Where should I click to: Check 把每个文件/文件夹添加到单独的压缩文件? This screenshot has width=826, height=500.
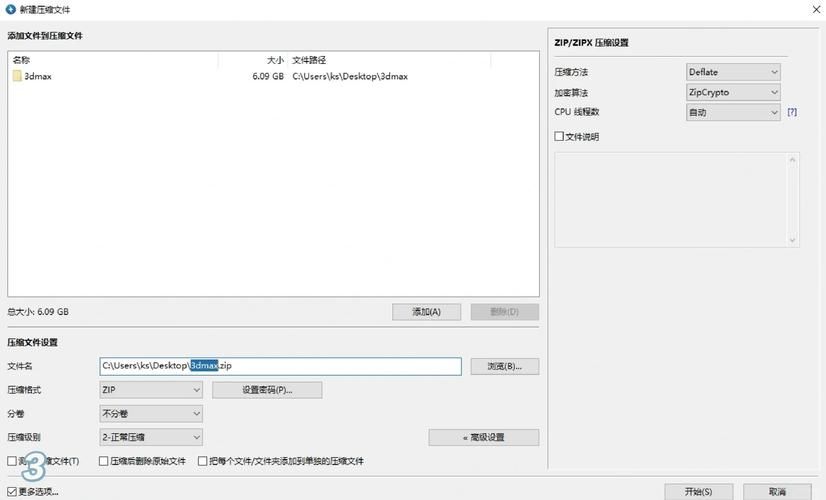coord(202,461)
